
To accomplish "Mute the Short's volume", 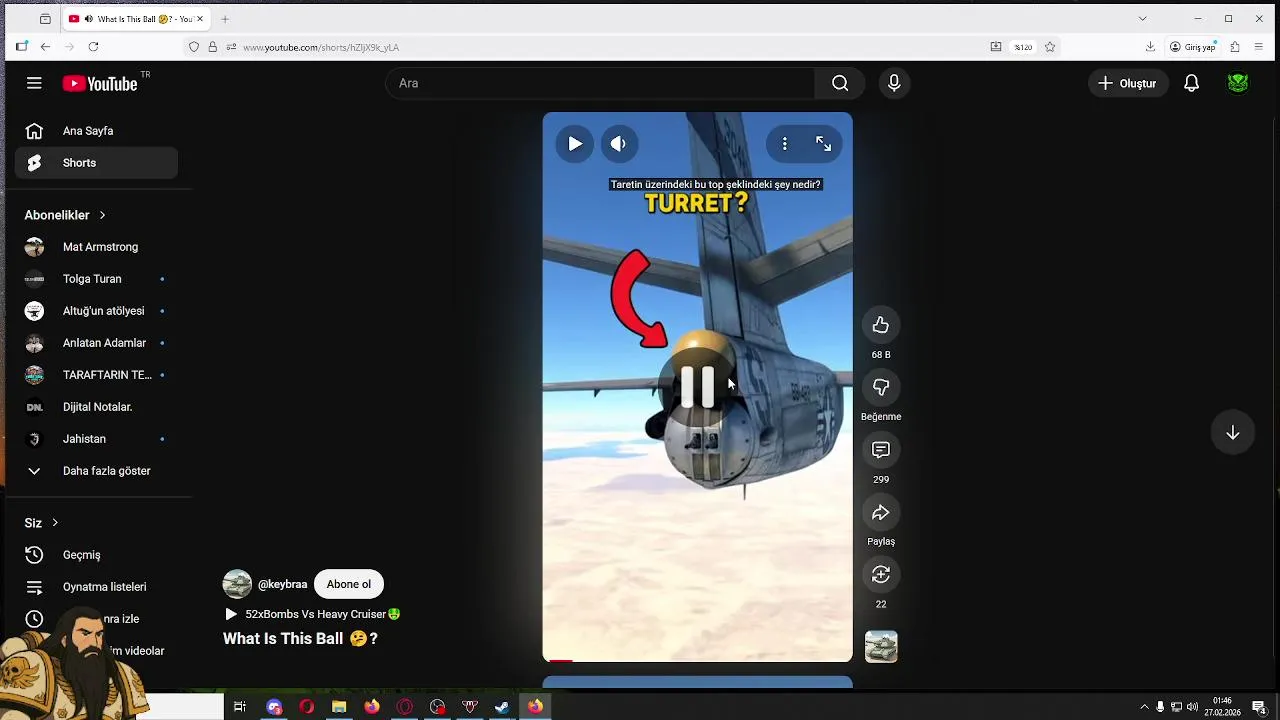I will [618, 144].
